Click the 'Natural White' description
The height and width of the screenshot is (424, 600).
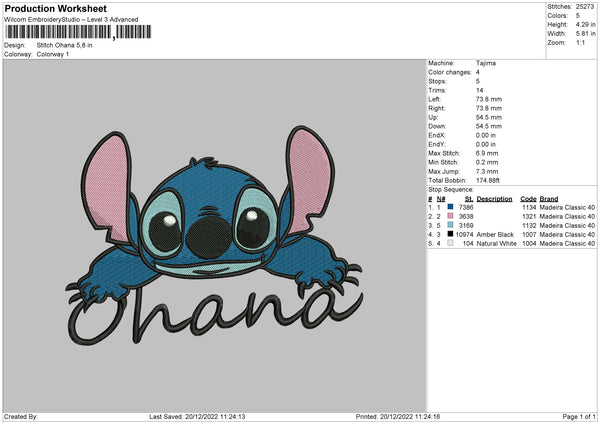tap(497, 243)
